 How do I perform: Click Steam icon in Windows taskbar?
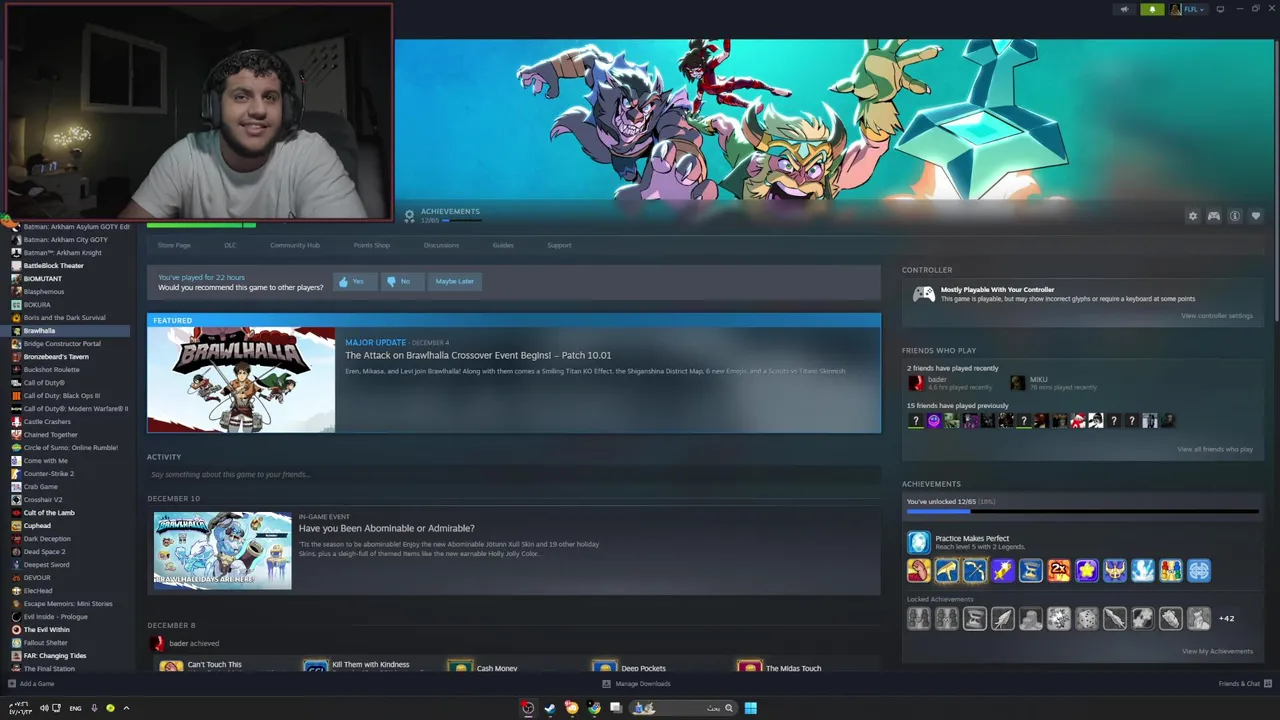(x=549, y=708)
